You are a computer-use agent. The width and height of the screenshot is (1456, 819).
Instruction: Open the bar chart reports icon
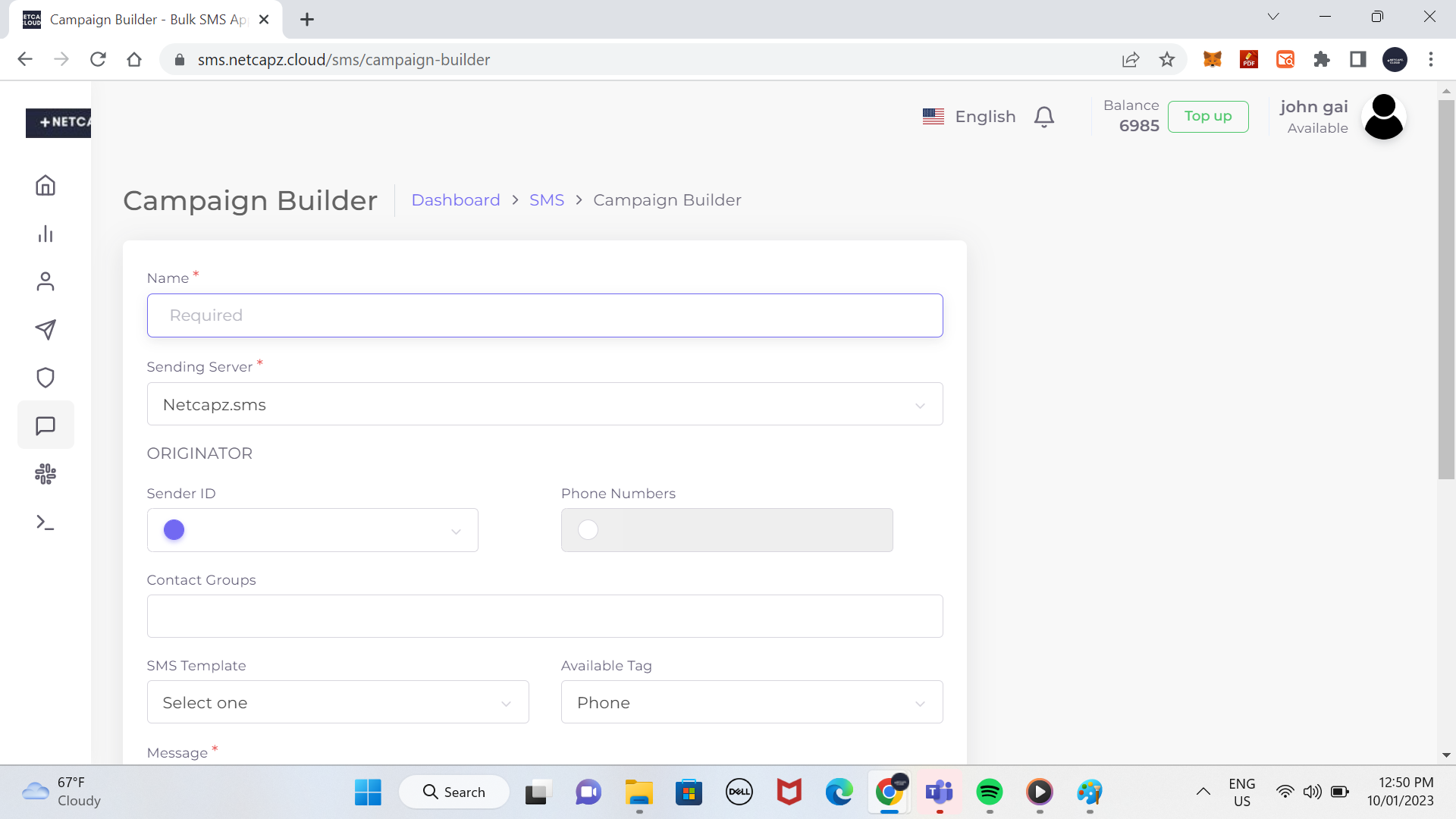[x=45, y=234]
